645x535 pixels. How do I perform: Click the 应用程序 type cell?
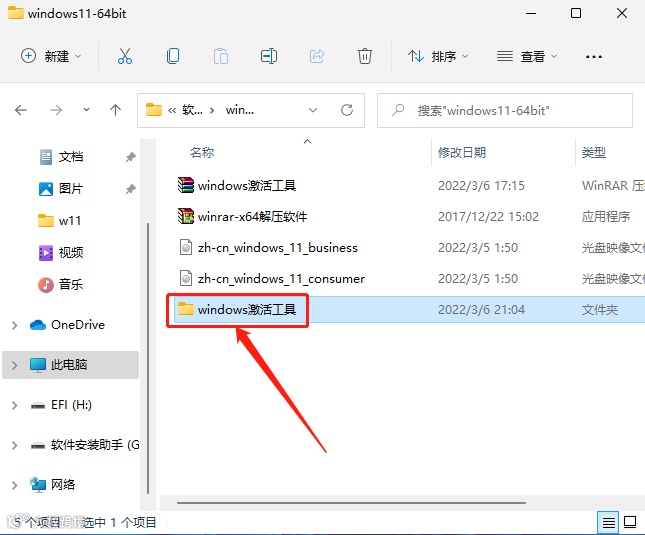click(x=606, y=217)
